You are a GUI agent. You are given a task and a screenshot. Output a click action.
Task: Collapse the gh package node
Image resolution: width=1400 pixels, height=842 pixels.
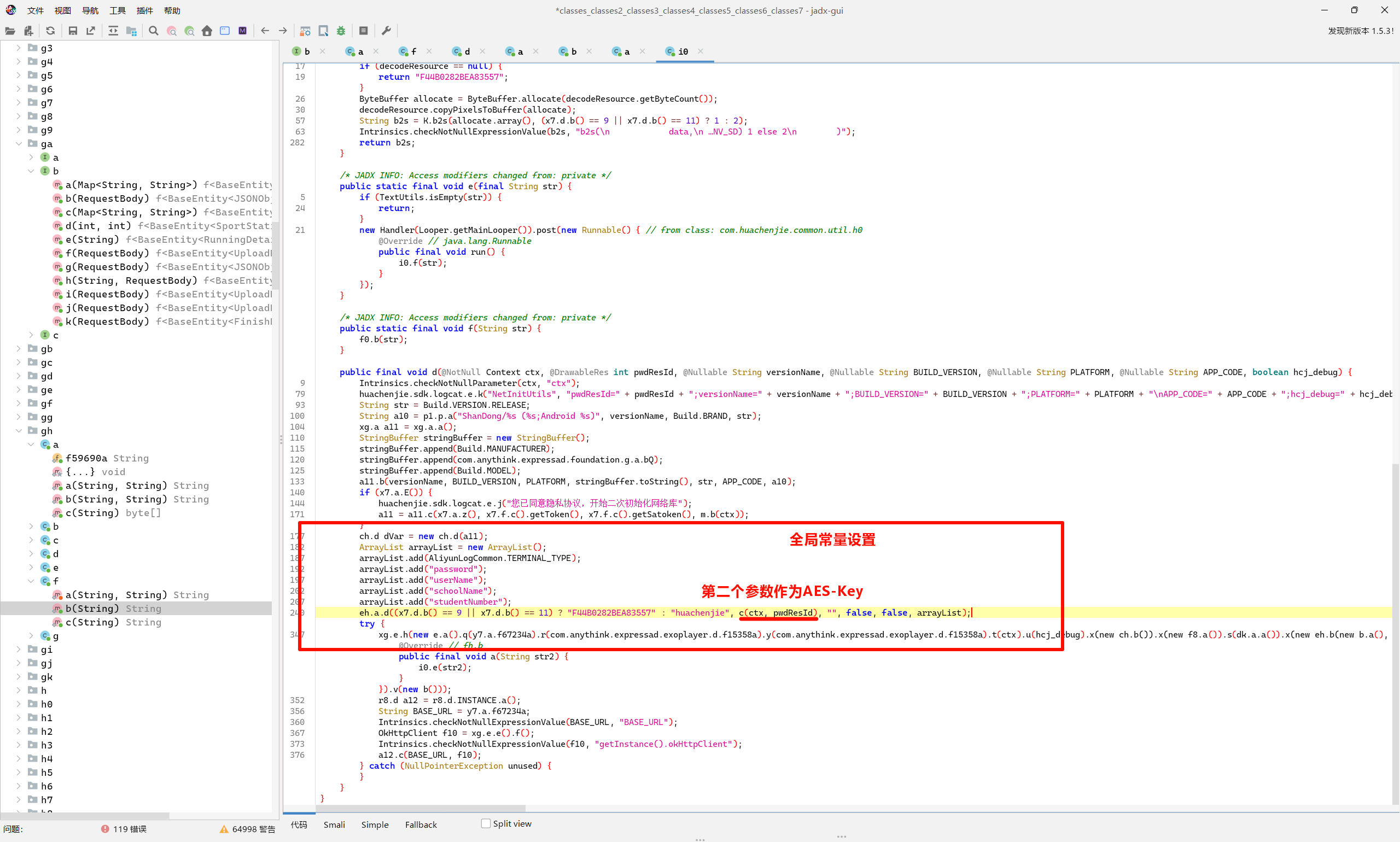(19, 431)
